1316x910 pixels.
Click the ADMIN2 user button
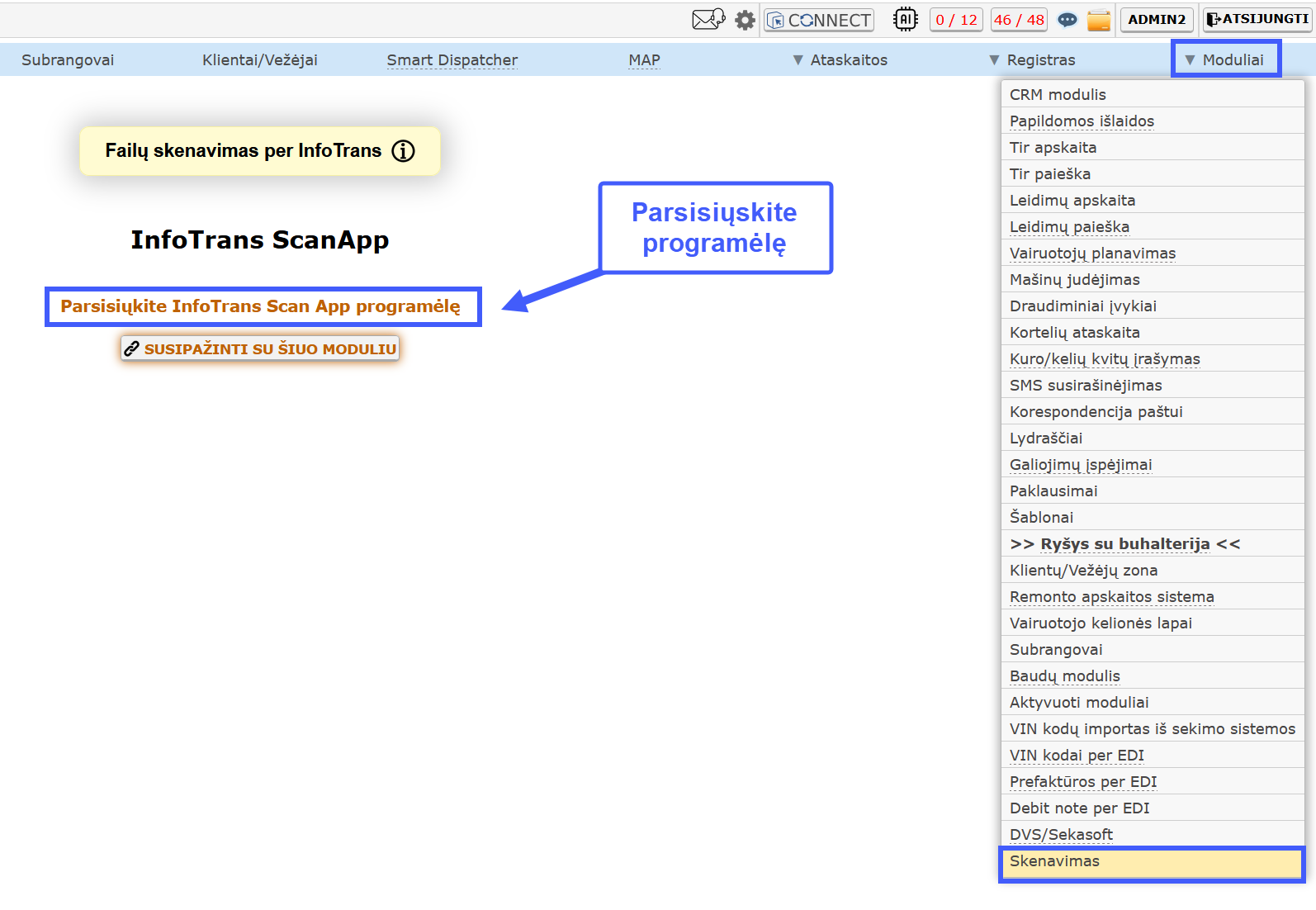(1157, 20)
